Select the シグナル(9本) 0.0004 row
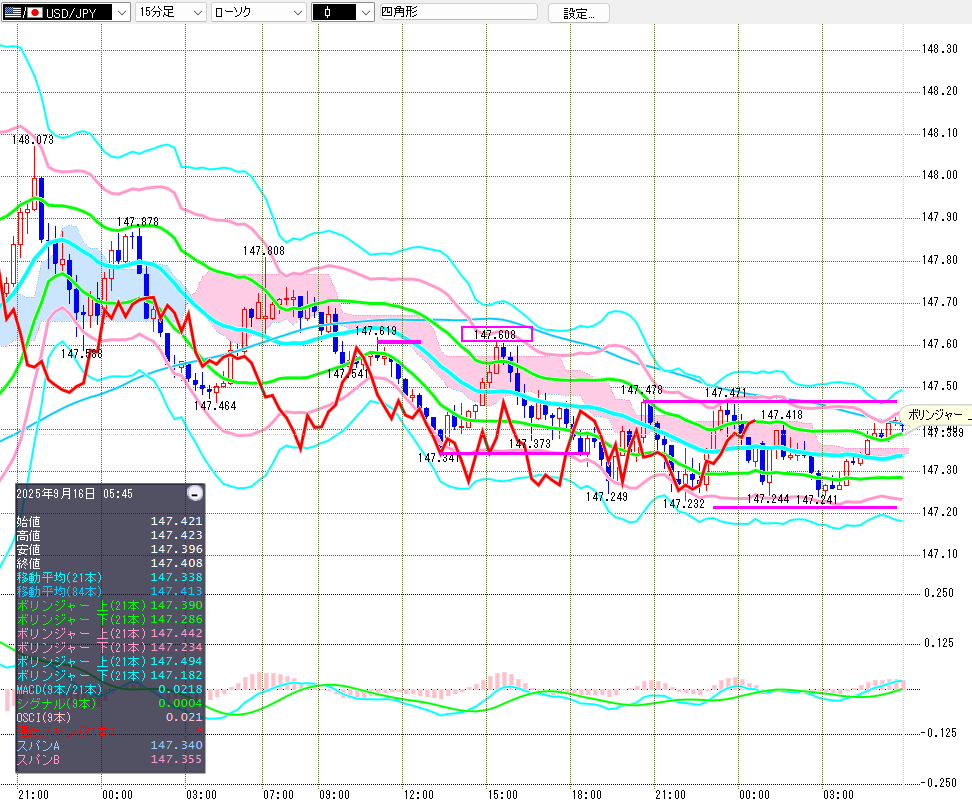The height and width of the screenshot is (804, 972). pos(110,703)
